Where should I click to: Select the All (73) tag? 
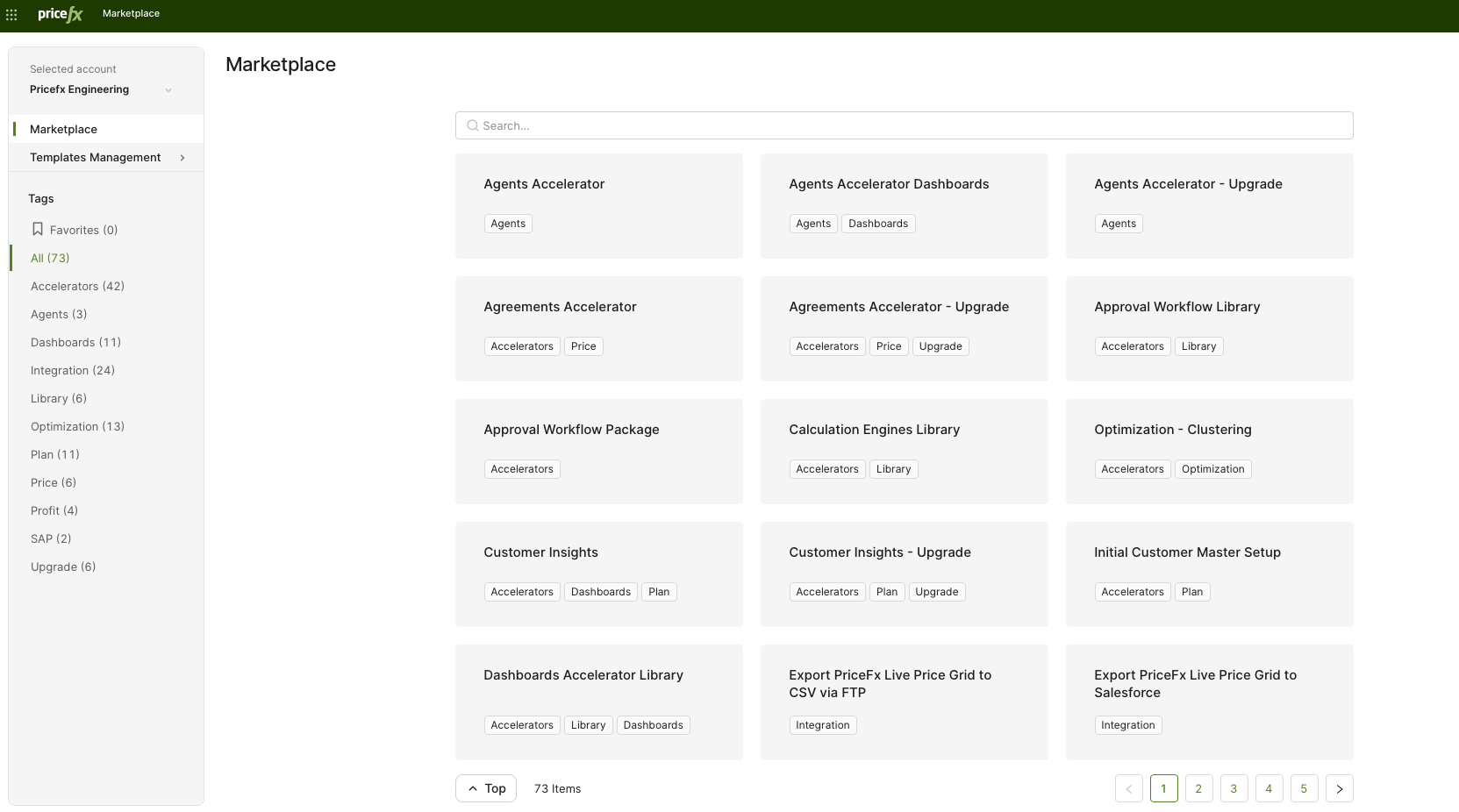[50, 258]
